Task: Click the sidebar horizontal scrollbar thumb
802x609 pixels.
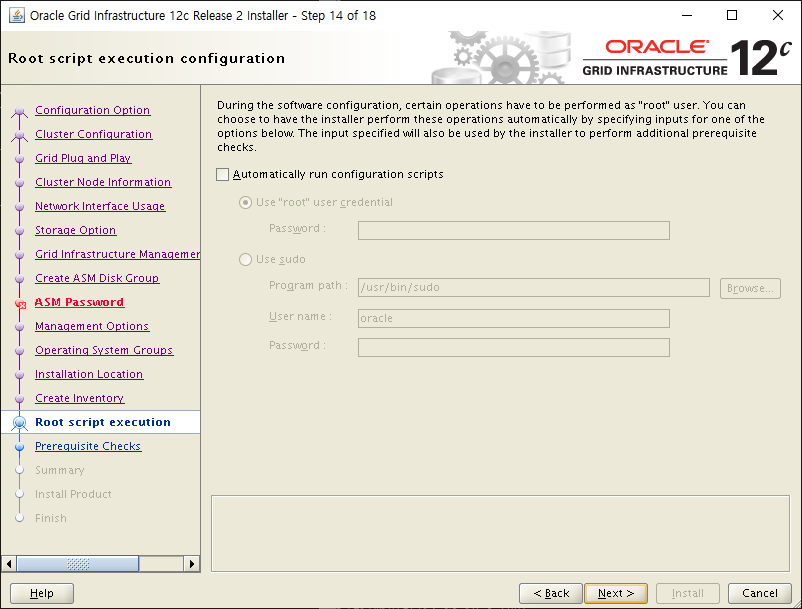Action: pos(78,564)
